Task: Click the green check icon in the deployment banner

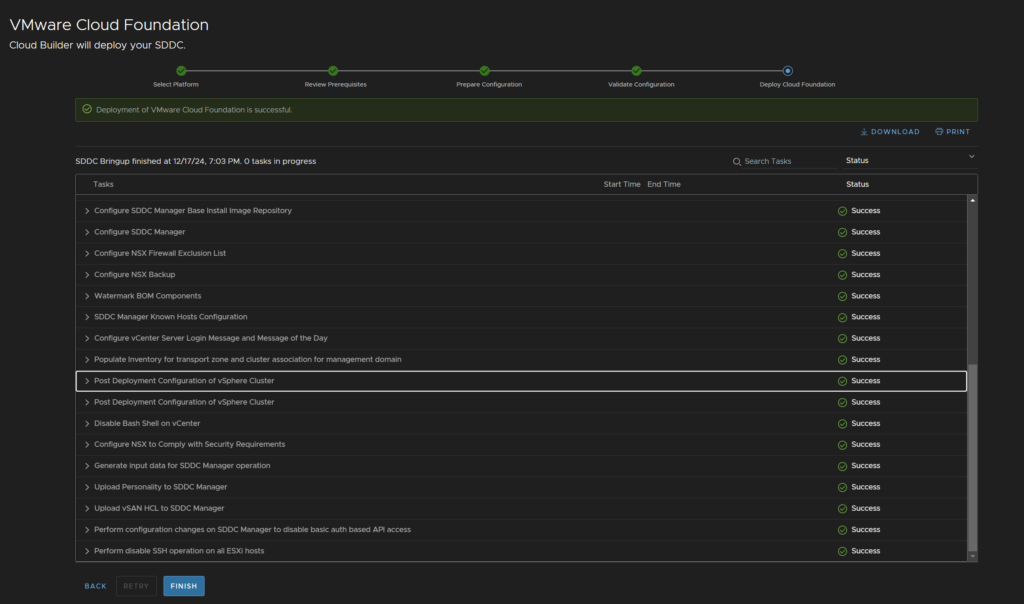Action: tap(87, 109)
